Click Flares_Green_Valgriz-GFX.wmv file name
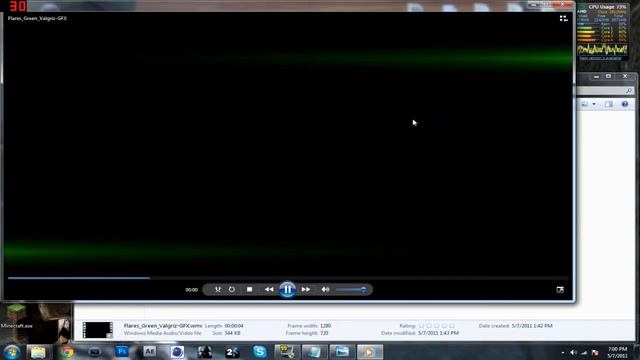Screen dimensions: 640x360 (163, 326)
